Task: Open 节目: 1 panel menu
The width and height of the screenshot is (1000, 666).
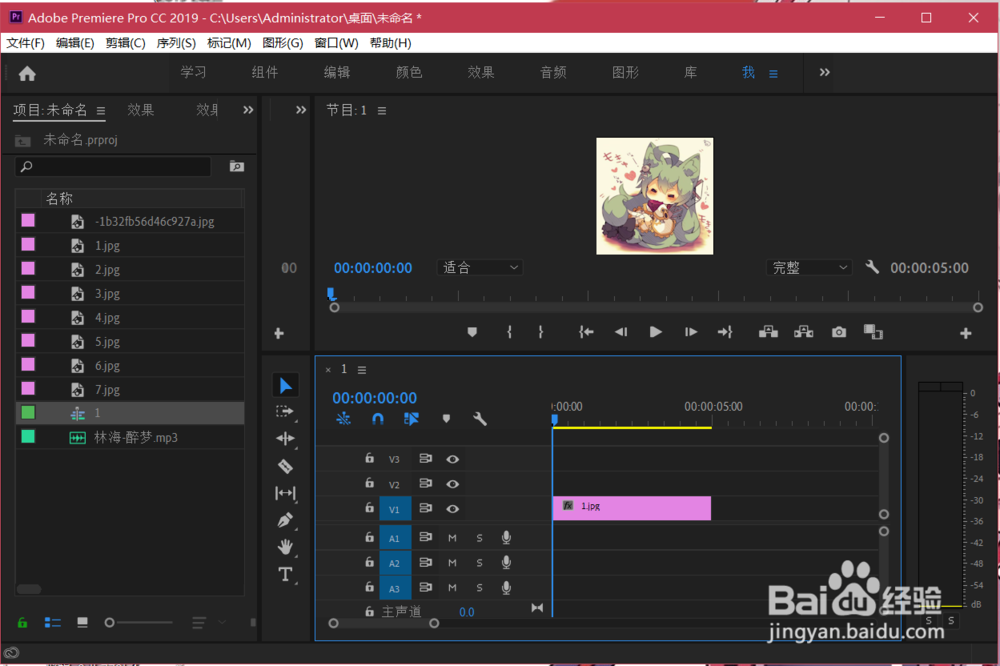Action: coord(381,110)
